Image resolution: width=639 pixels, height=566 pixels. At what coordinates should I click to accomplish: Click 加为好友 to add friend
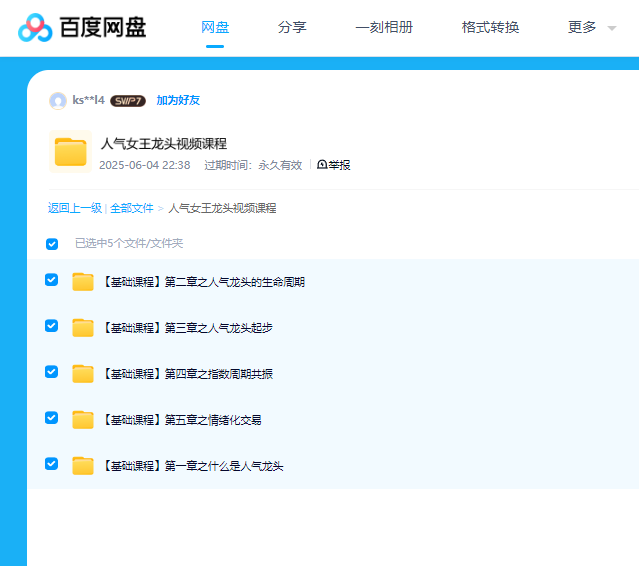[178, 101]
